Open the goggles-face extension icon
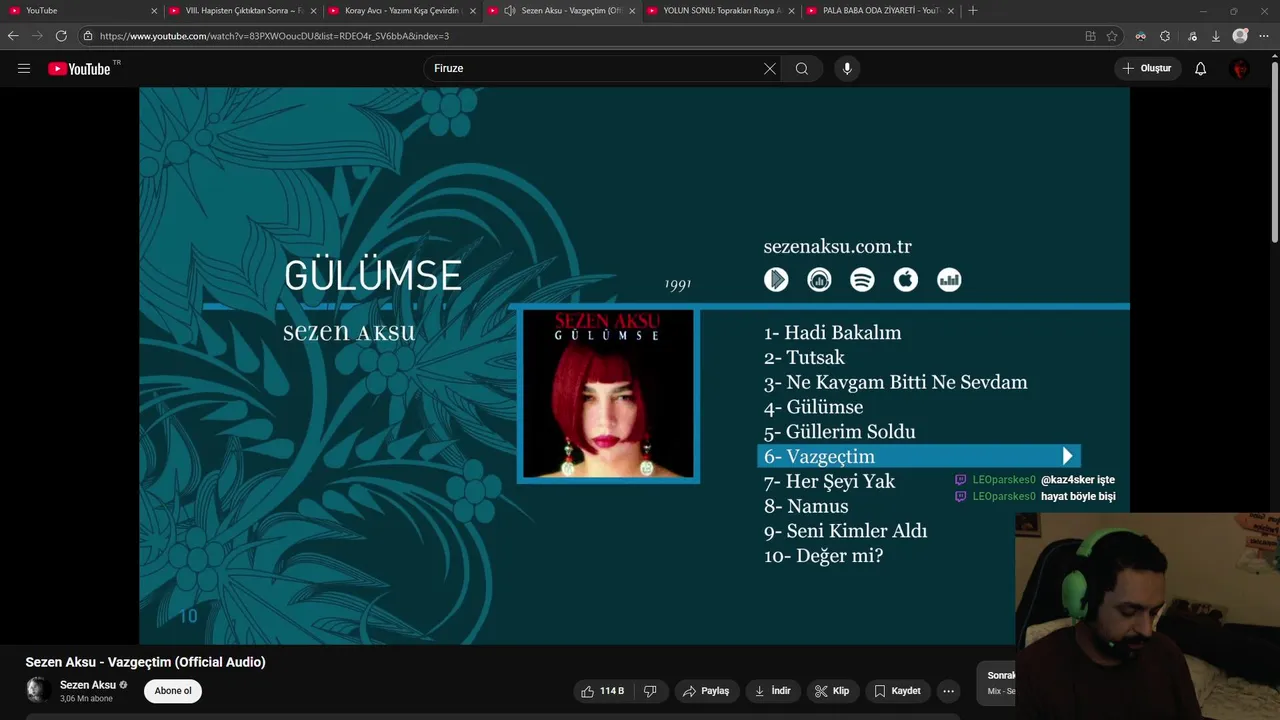1280x720 pixels. (x=1140, y=36)
